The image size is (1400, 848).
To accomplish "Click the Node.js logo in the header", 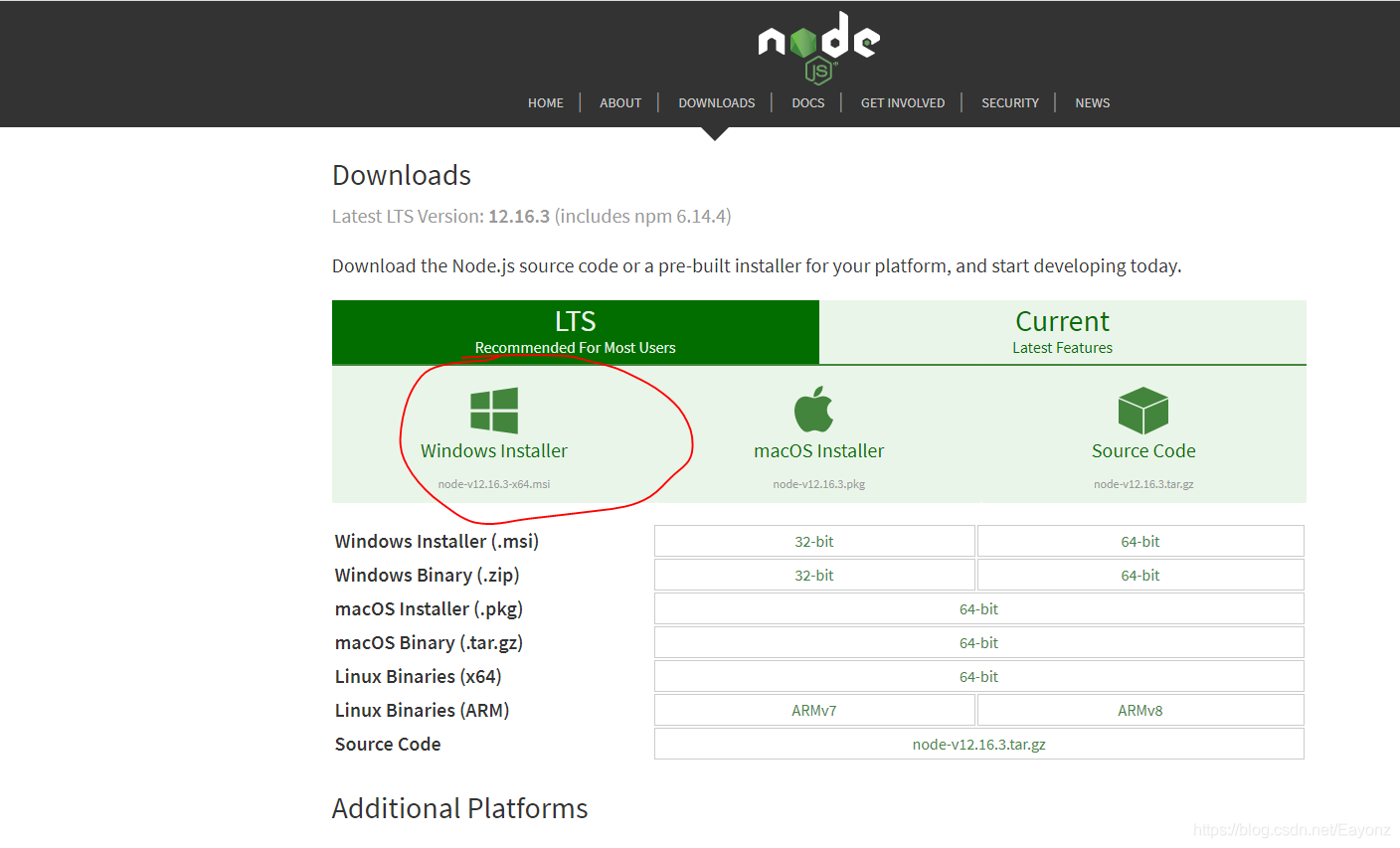I will [818, 47].
